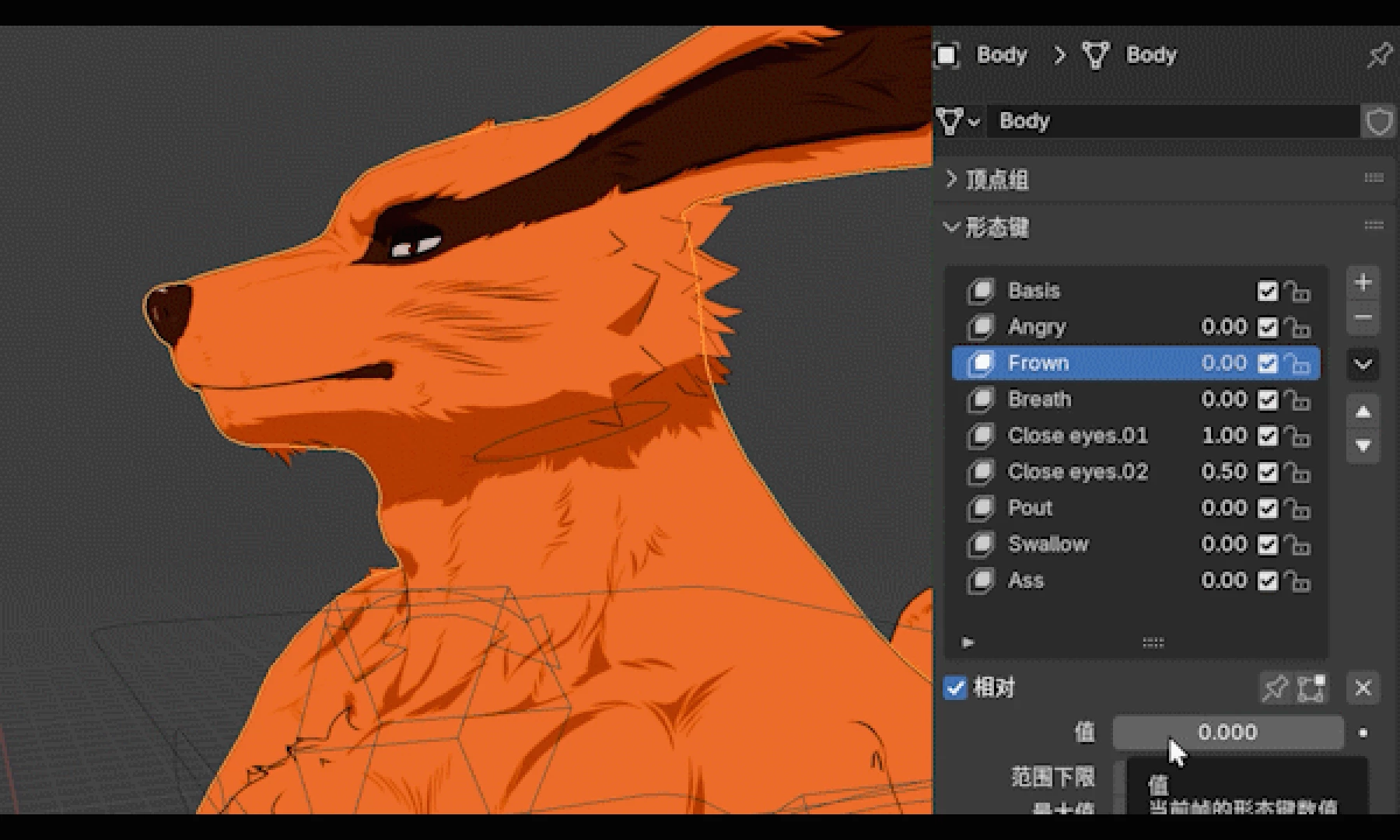Toggle Frown shape key checkbox
The height and width of the screenshot is (840, 1400).
click(1268, 363)
